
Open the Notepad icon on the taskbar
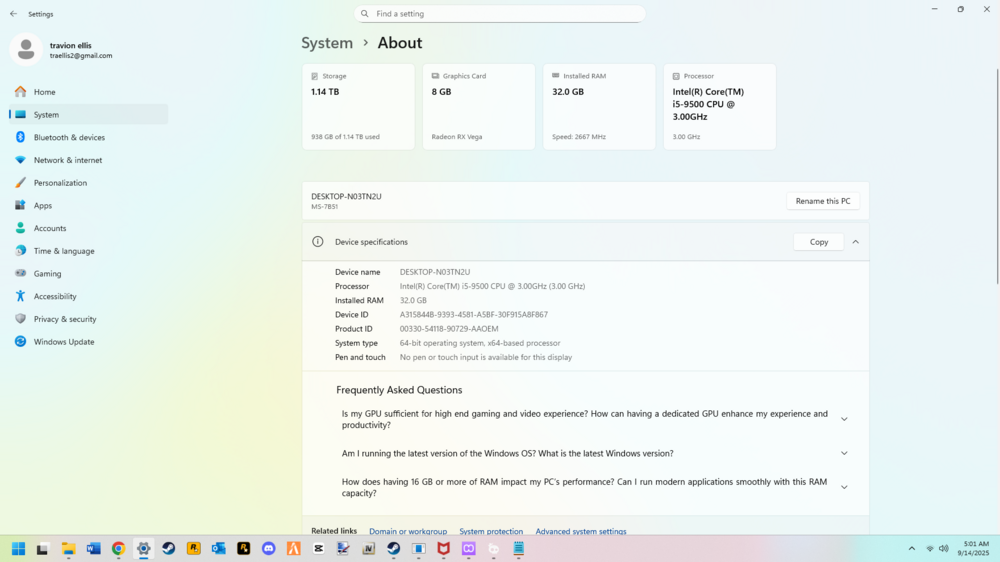518,549
